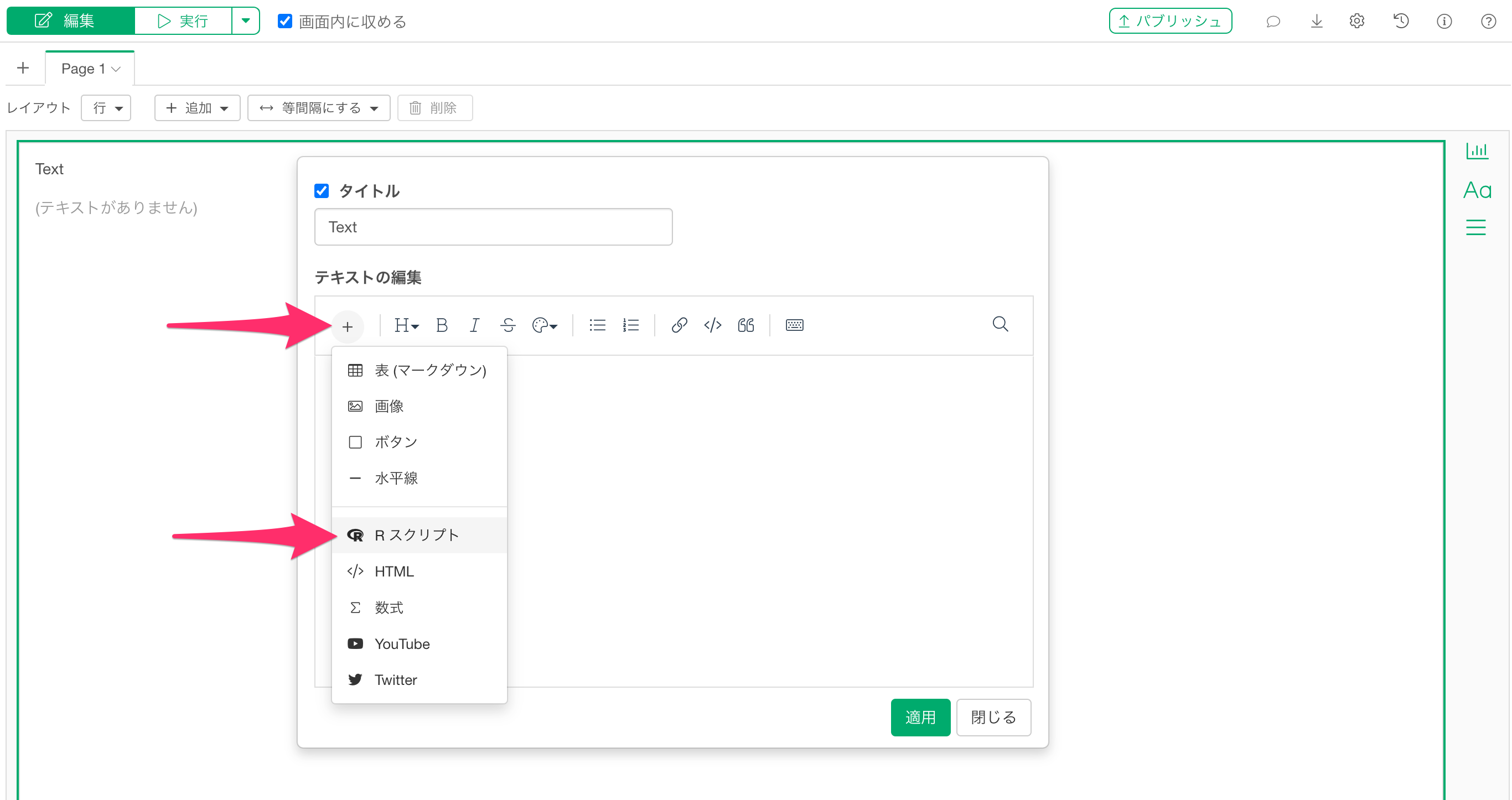The image size is (1512, 800).
Task: Expand the dropdown arrow next to 実行
Action: point(245,21)
